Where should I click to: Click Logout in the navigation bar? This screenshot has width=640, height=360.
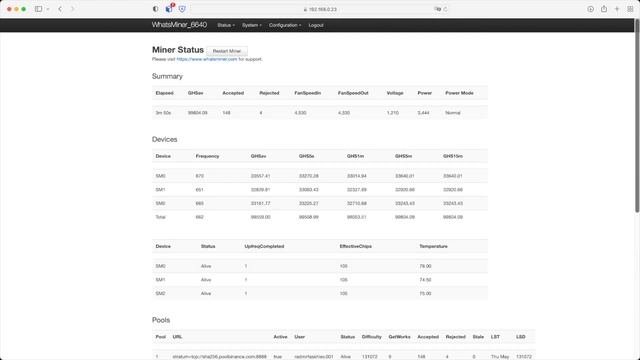tap(316, 25)
